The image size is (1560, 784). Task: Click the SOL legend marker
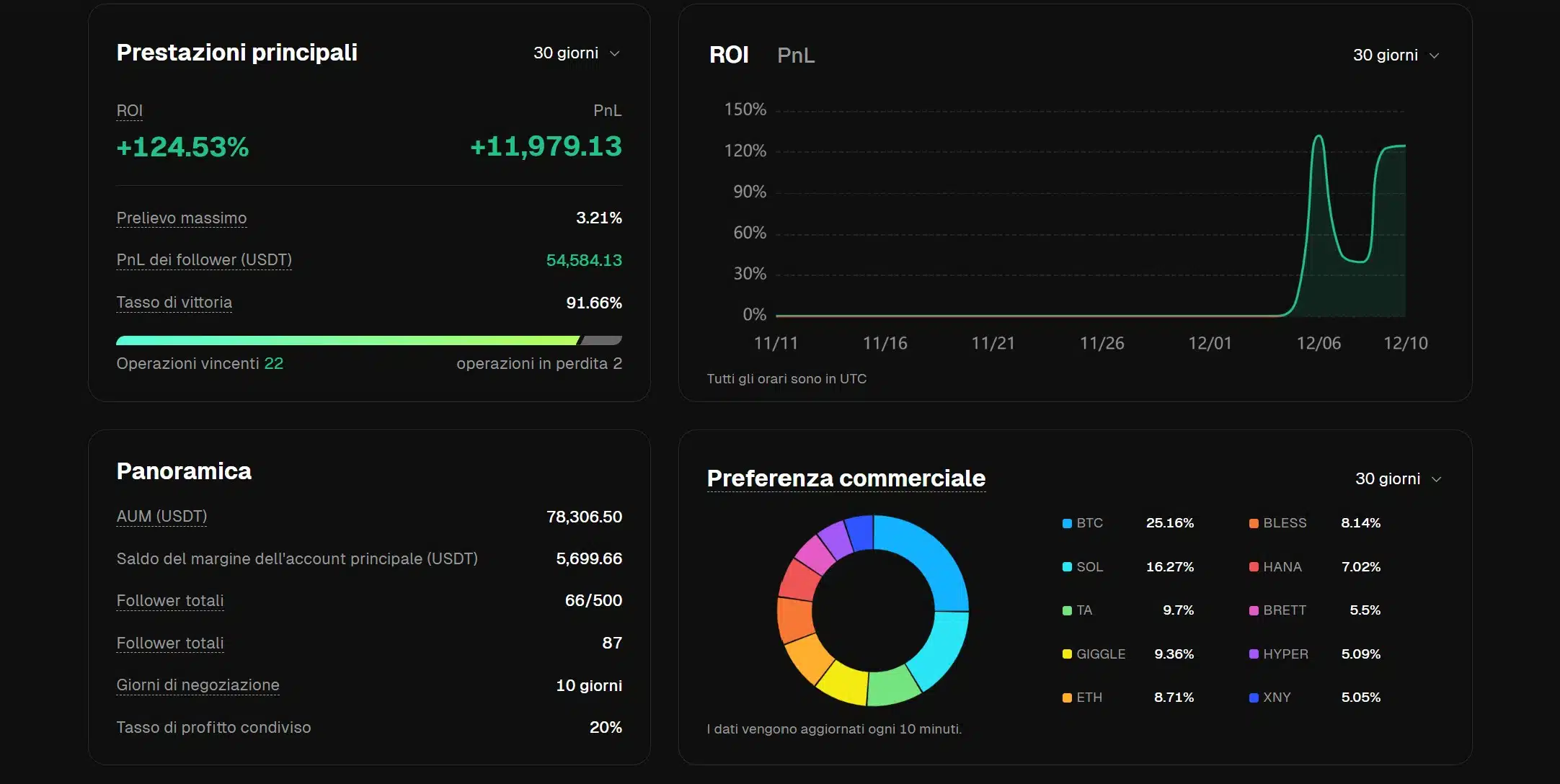click(x=1067, y=567)
